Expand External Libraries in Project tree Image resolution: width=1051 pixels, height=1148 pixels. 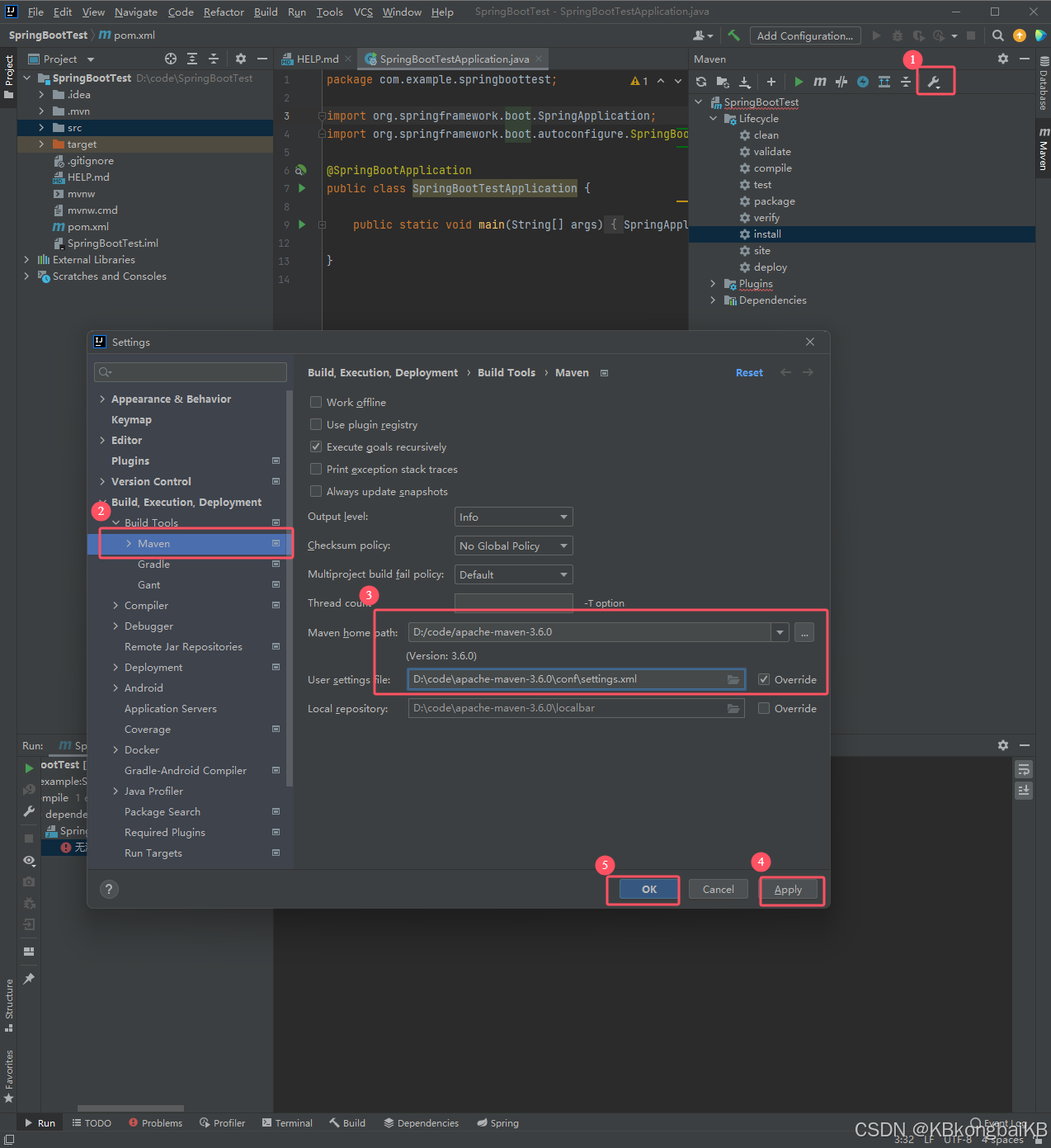click(26, 259)
